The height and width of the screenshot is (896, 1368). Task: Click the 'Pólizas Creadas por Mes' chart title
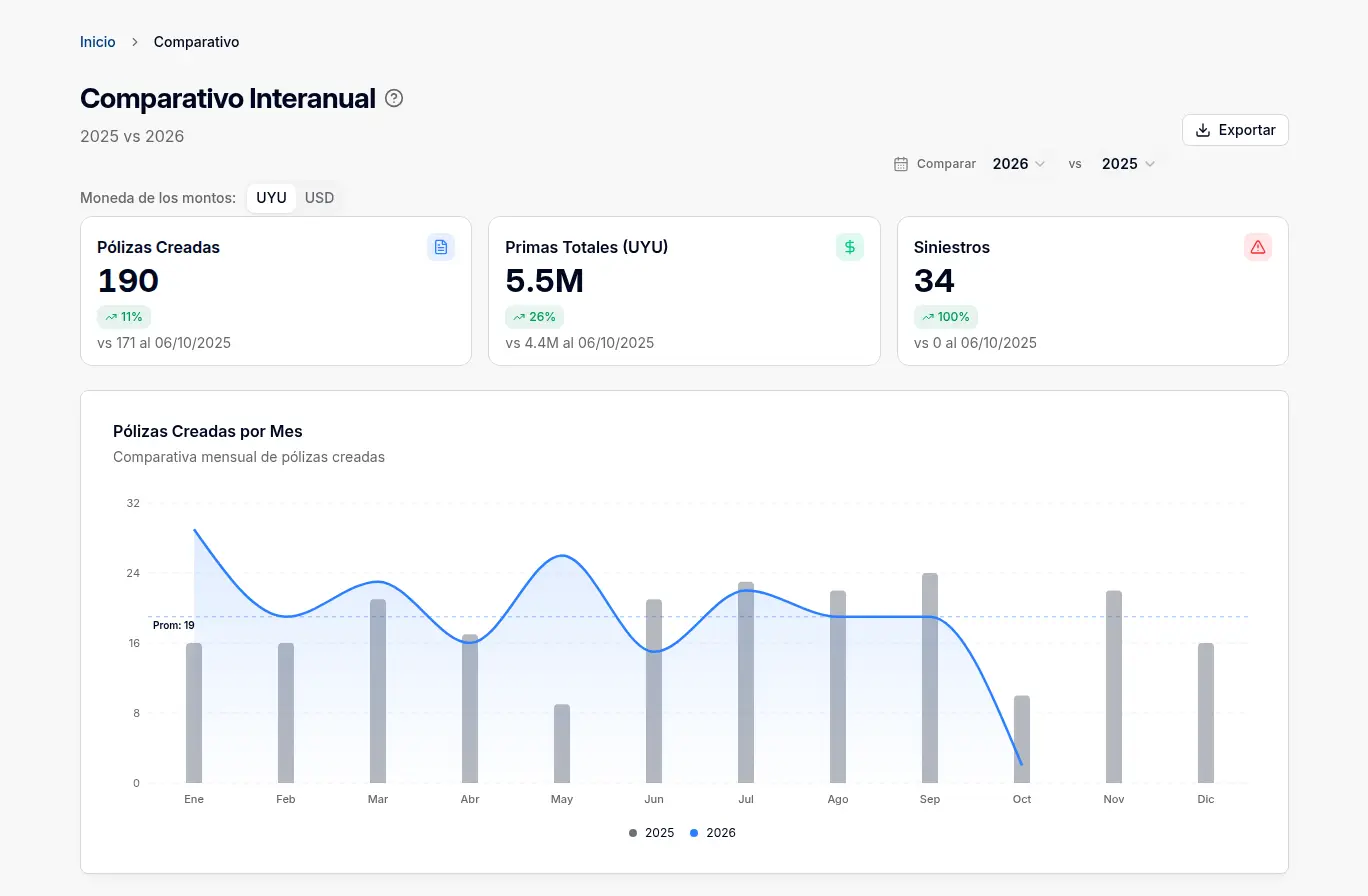tap(208, 431)
